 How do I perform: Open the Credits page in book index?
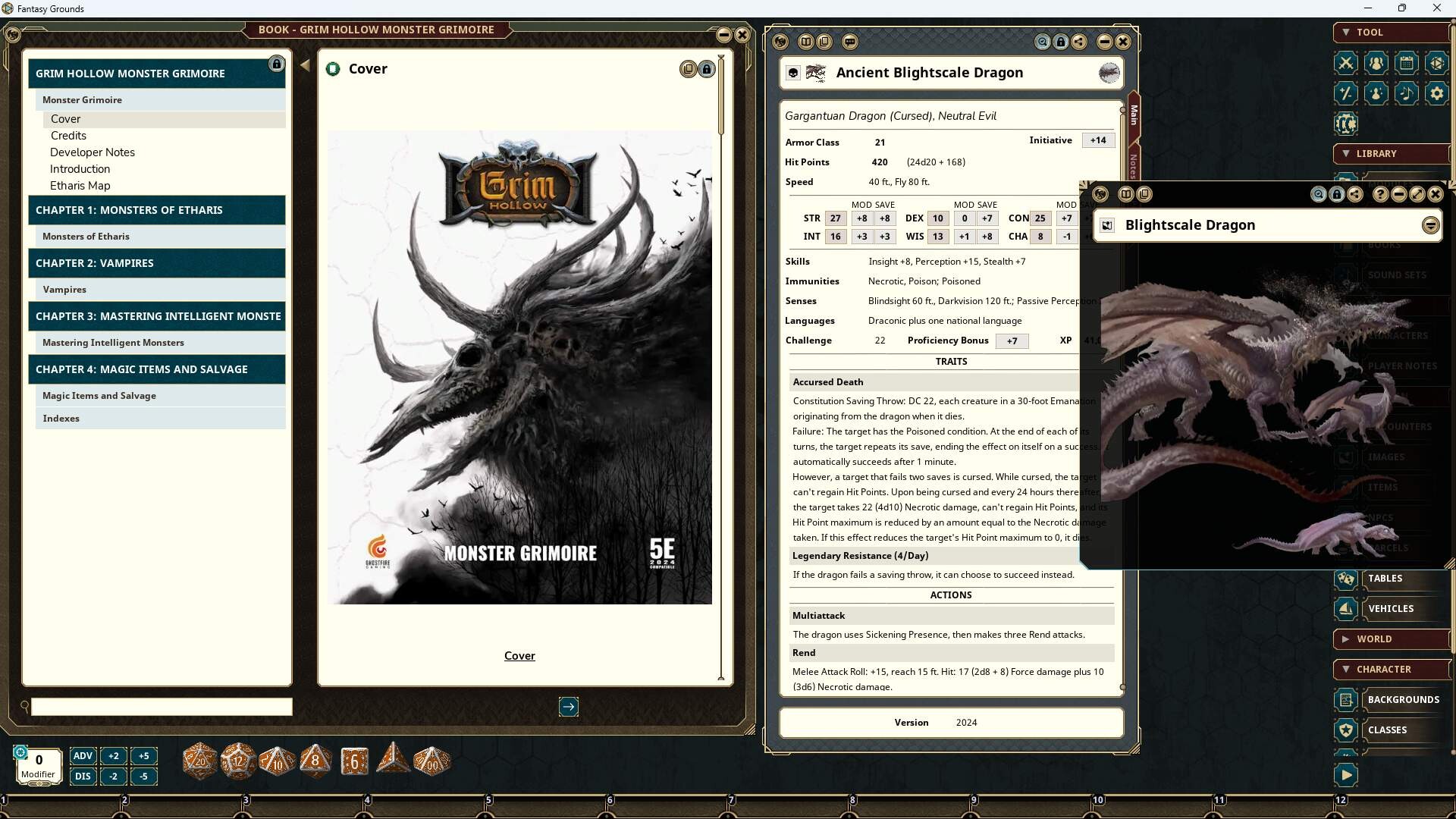click(x=68, y=136)
